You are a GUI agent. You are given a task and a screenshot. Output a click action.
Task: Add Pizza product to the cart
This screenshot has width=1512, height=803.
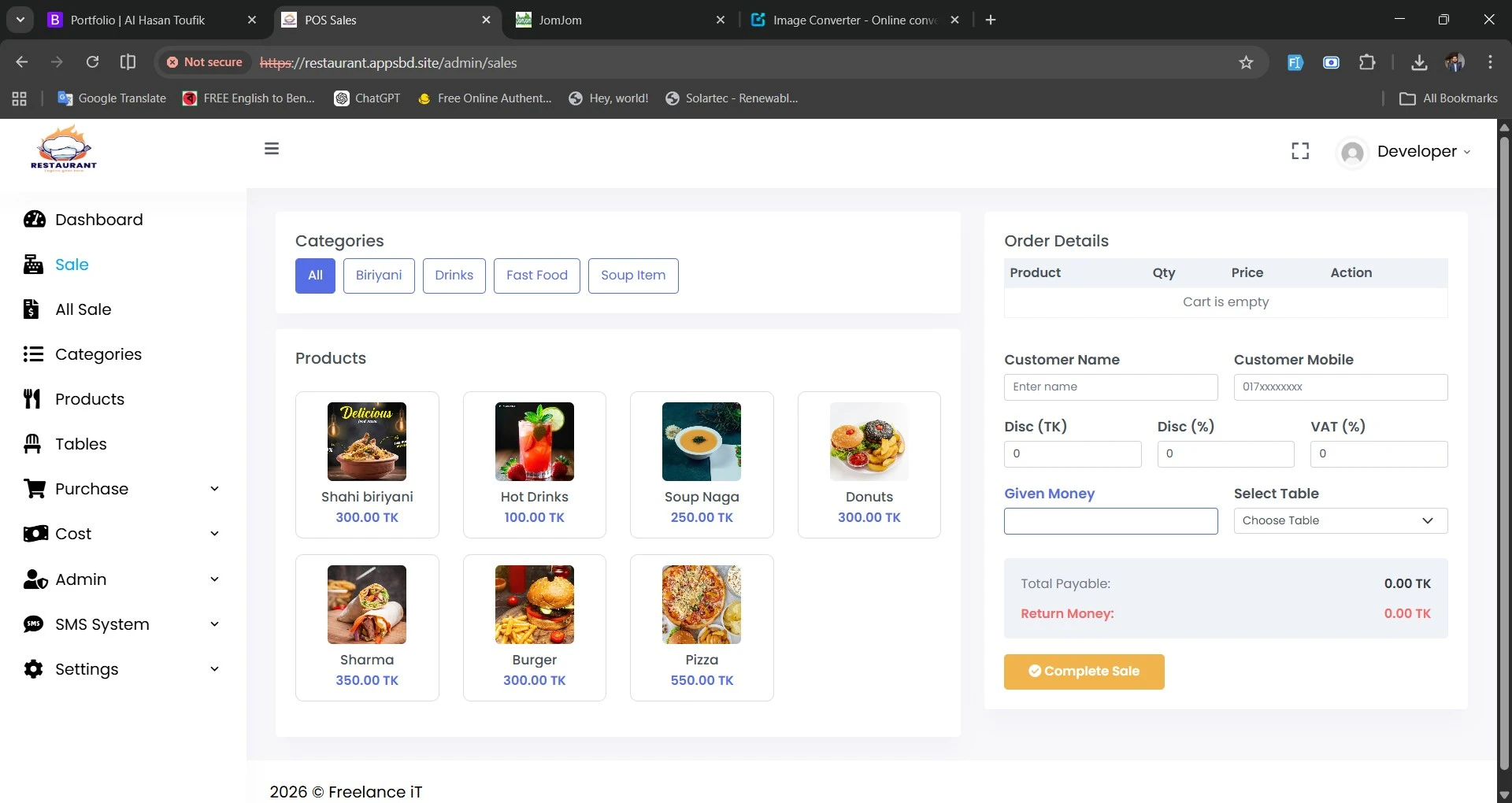(x=701, y=627)
